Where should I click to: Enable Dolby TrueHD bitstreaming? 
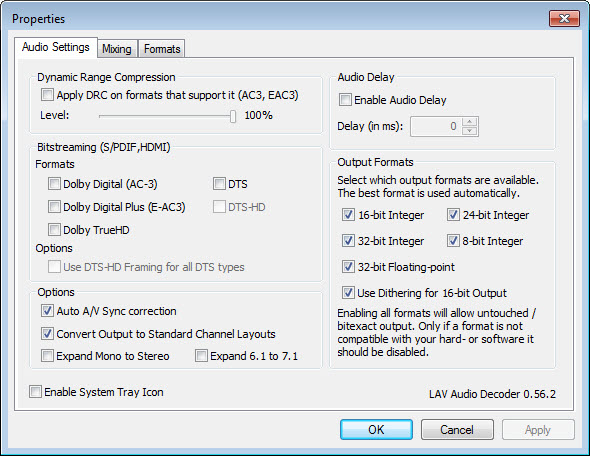click(54, 230)
